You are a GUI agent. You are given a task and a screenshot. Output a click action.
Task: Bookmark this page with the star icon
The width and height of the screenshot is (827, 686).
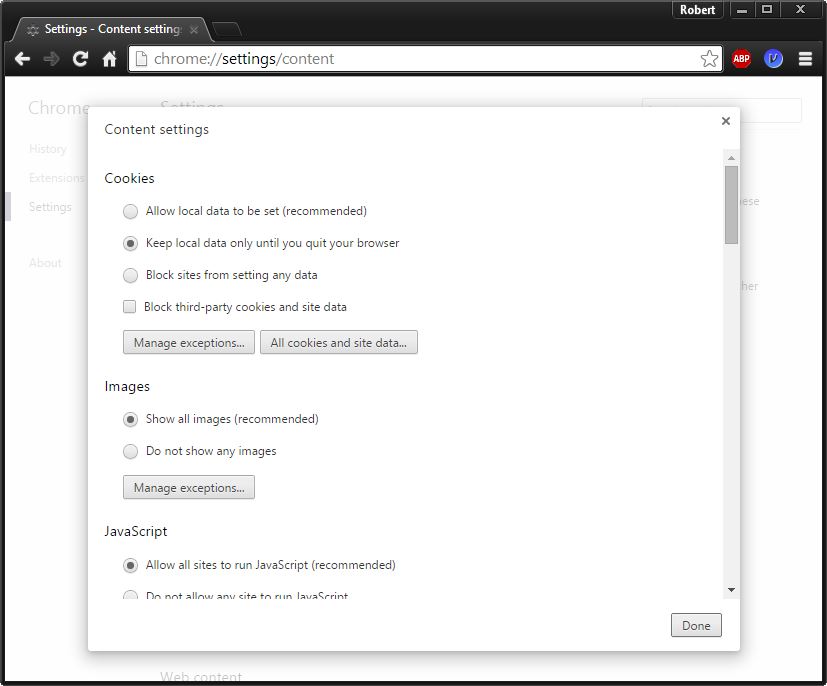pyautogui.click(x=709, y=59)
